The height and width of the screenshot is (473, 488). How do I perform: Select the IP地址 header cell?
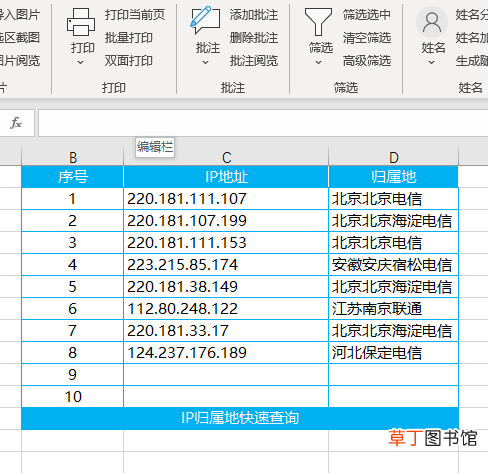pos(226,177)
